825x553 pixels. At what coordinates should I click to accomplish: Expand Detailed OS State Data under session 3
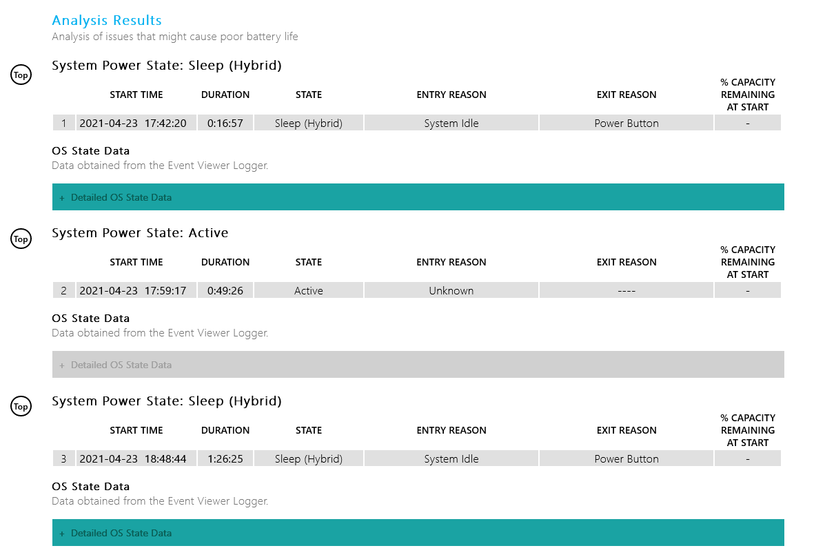pyautogui.click(x=418, y=532)
